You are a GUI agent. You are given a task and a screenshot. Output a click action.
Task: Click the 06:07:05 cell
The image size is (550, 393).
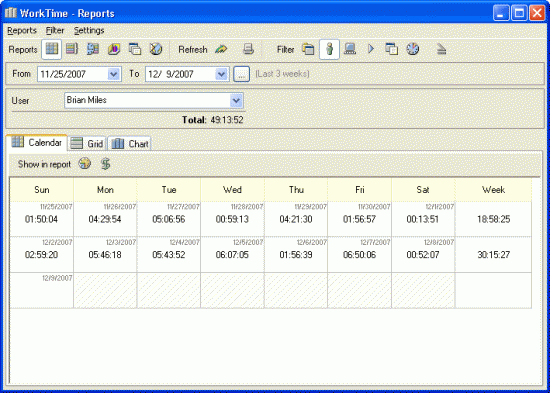coord(232,255)
